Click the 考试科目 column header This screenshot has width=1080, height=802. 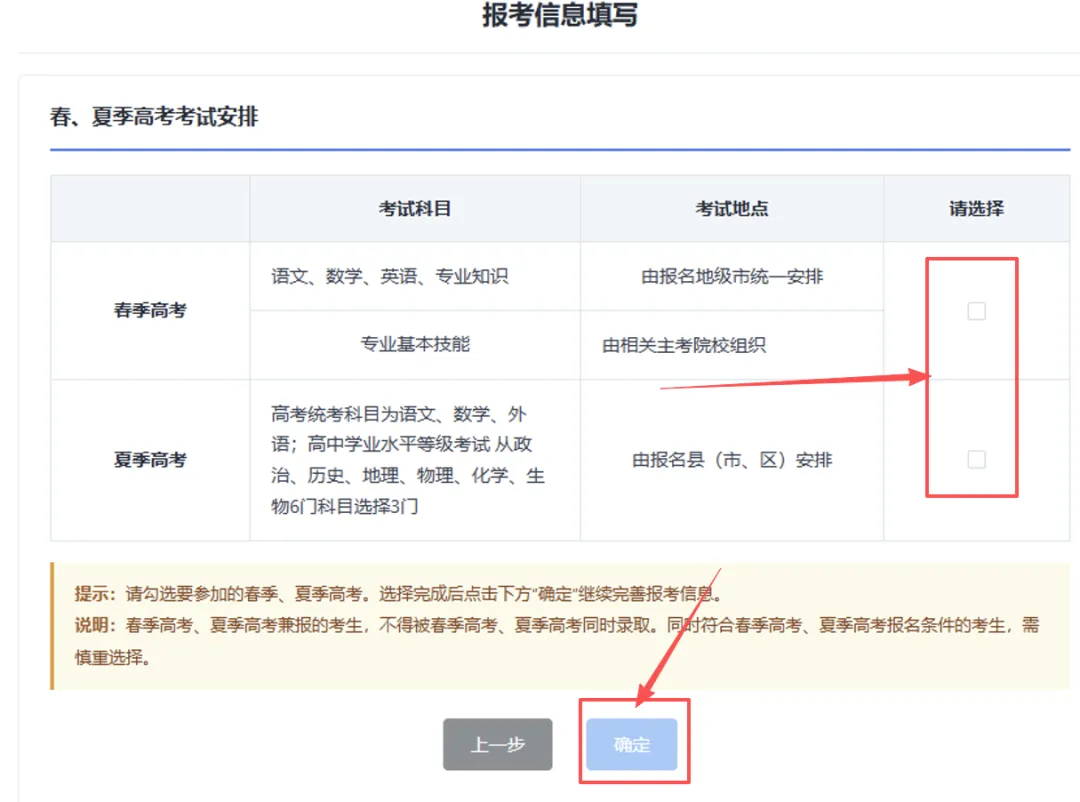click(x=415, y=208)
